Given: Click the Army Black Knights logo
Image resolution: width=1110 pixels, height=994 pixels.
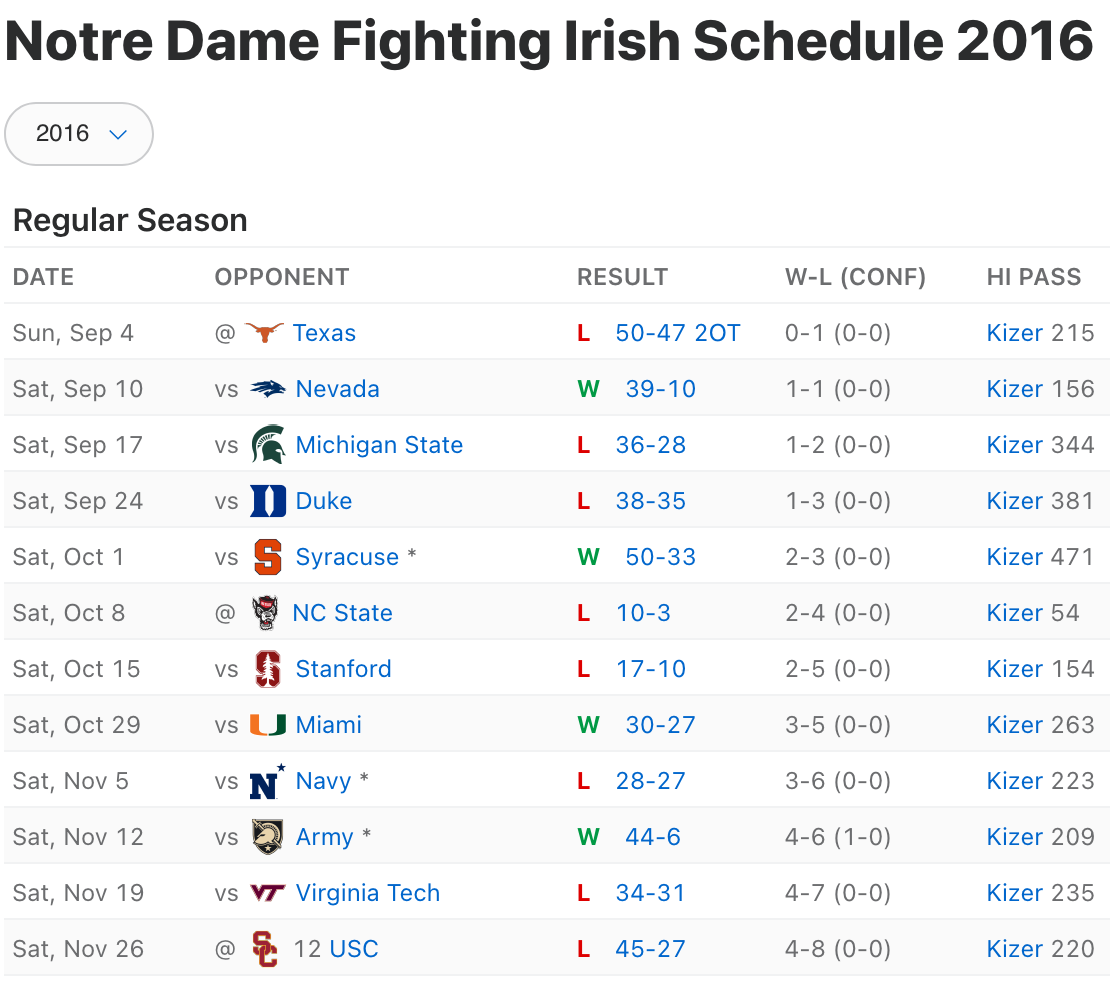Looking at the screenshot, I should (268, 837).
